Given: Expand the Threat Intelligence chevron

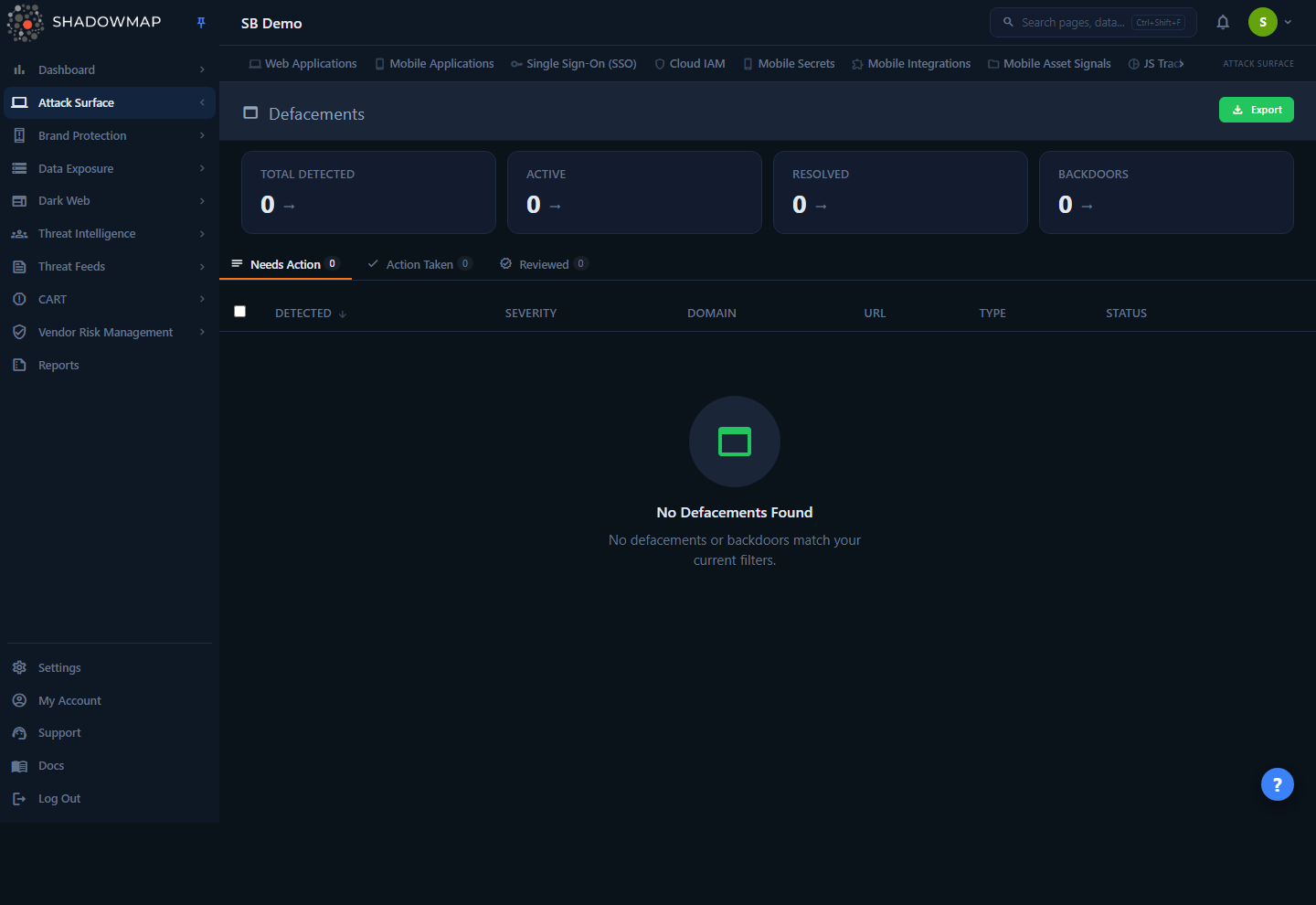Looking at the screenshot, I should pyautogui.click(x=202, y=234).
